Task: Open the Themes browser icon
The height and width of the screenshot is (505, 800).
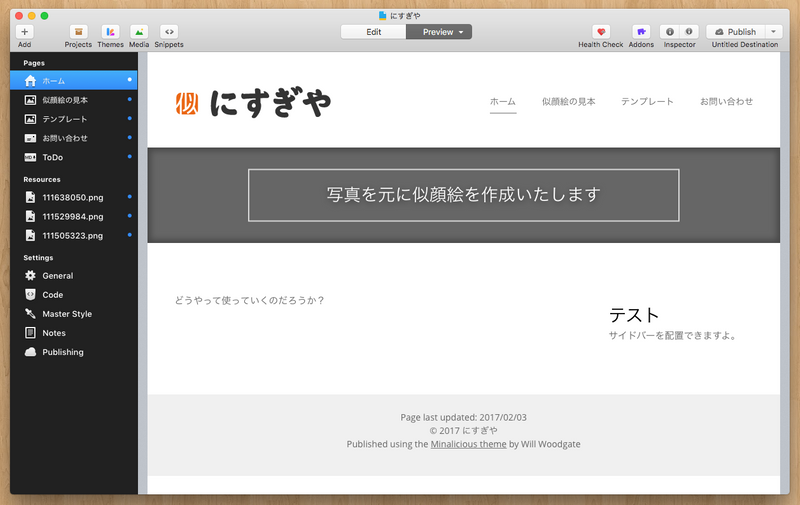Action: tap(110, 32)
